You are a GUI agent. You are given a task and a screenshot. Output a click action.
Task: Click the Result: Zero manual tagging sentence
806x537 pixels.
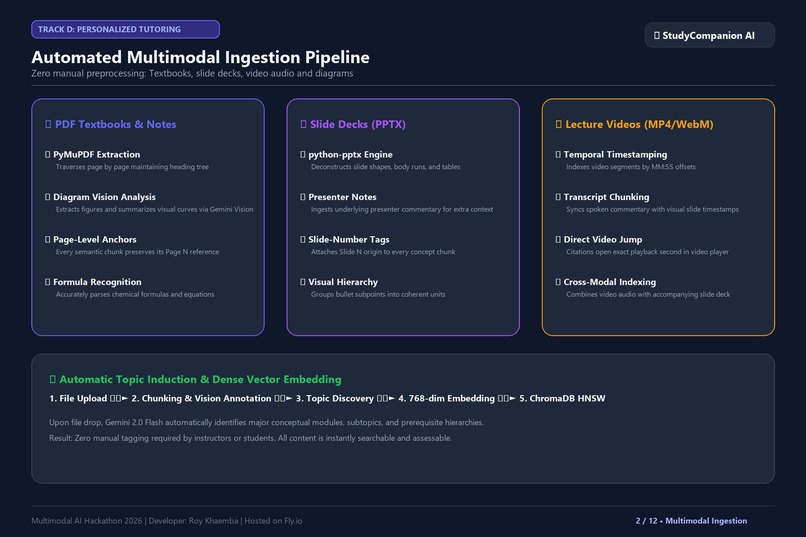tap(250, 438)
